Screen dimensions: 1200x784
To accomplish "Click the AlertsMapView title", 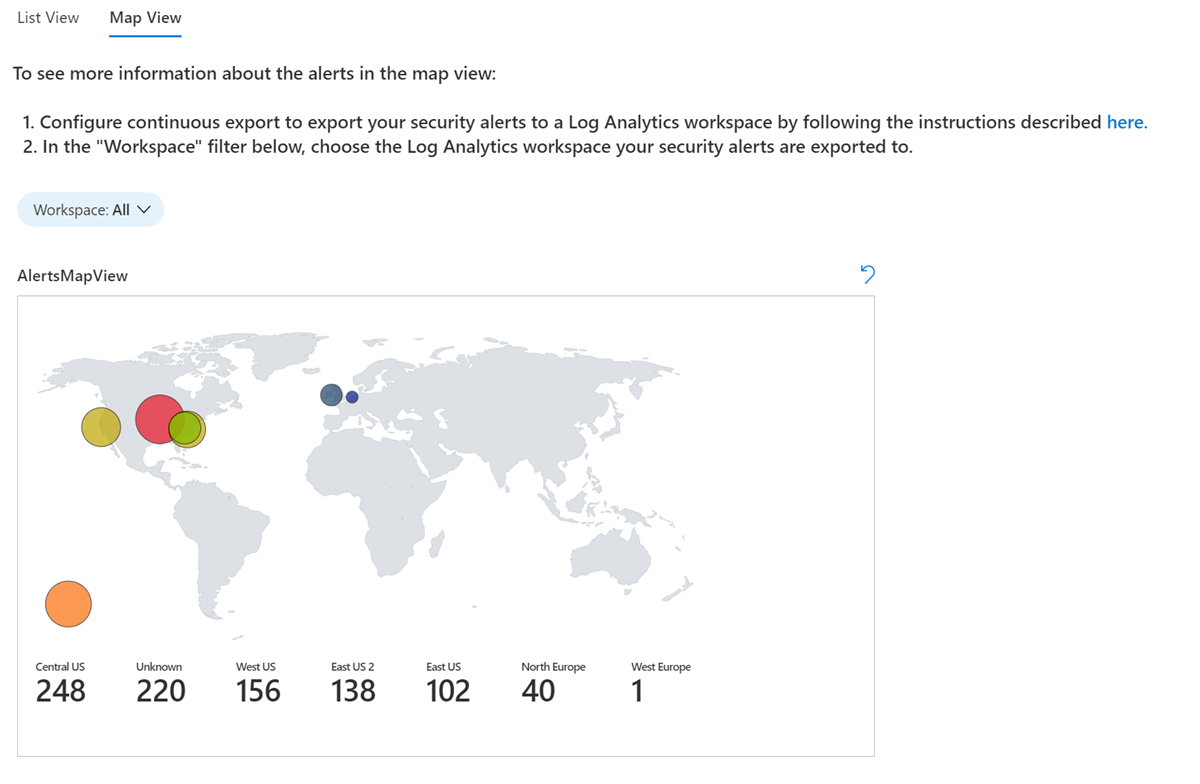I will click(x=72, y=275).
